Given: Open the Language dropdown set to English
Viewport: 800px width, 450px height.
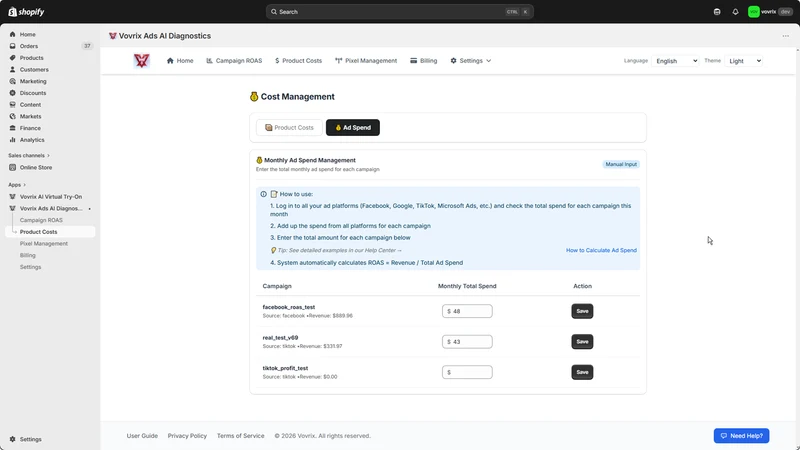Looking at the screenshot, I should click(675, 61).
